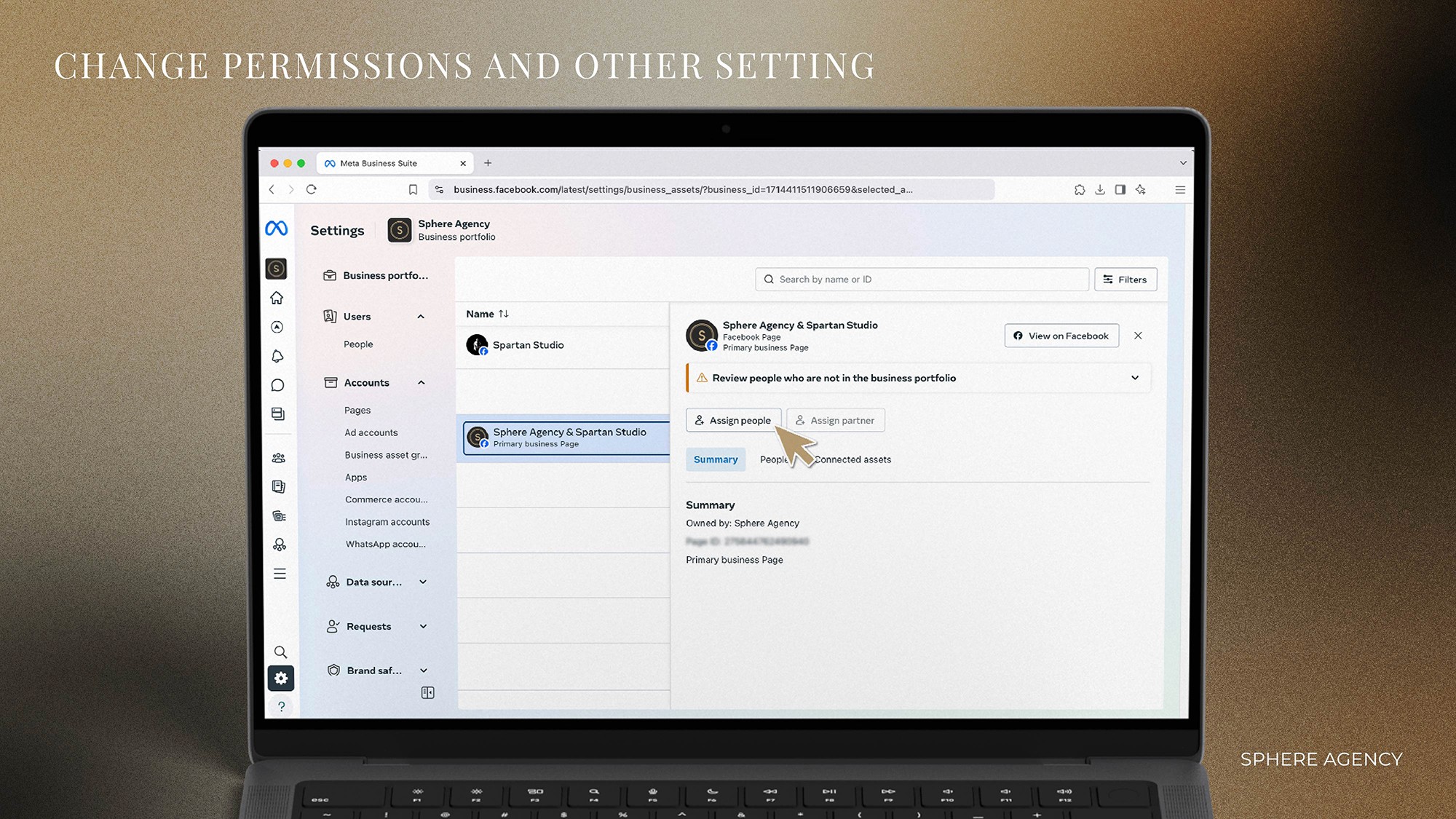This screenshot has width=1456, height=819.
Task: Click the Assign people button
Action: [x=733, y=420]
